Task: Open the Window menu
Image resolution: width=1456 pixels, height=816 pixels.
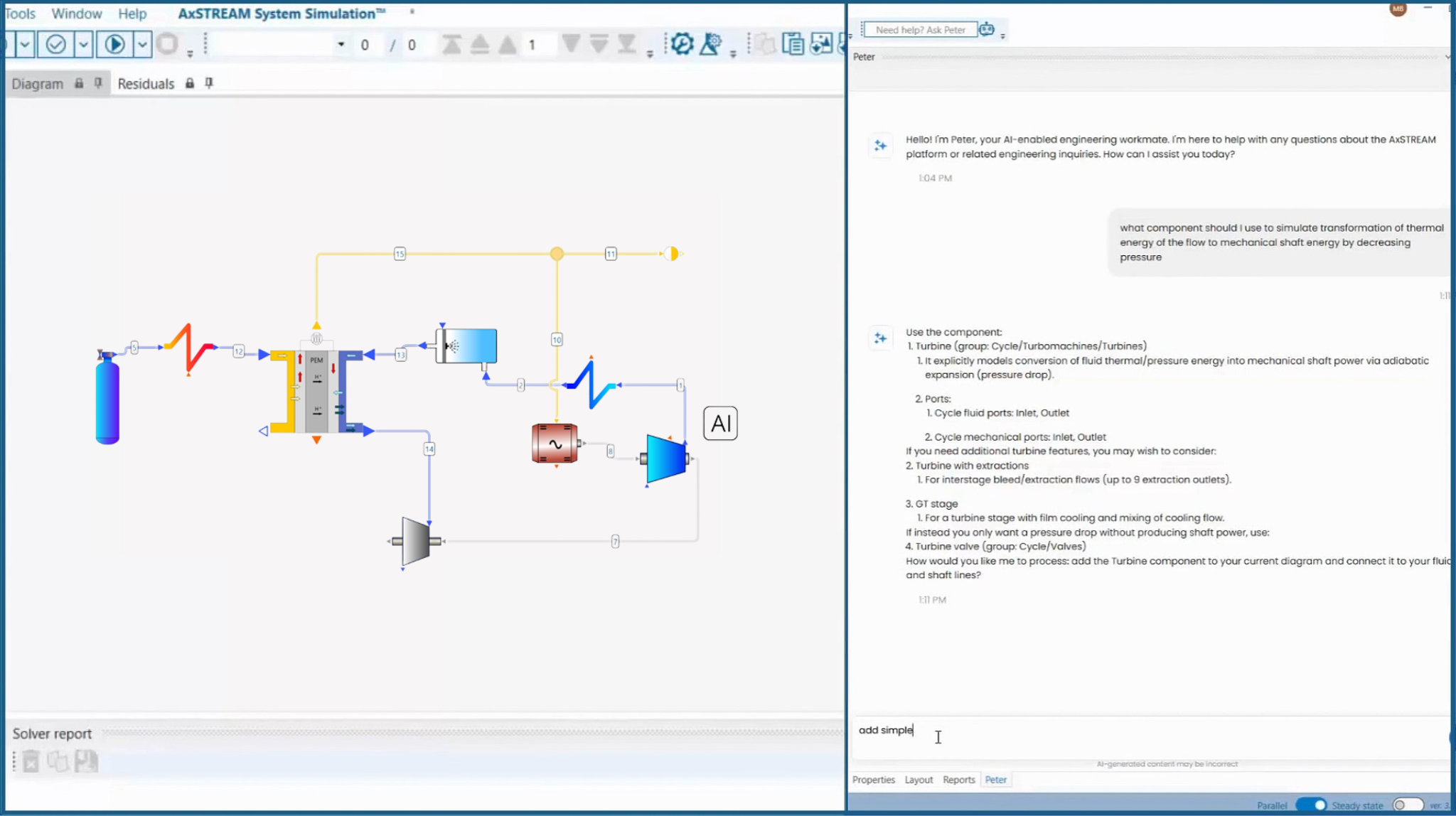Action: point(76,14)
